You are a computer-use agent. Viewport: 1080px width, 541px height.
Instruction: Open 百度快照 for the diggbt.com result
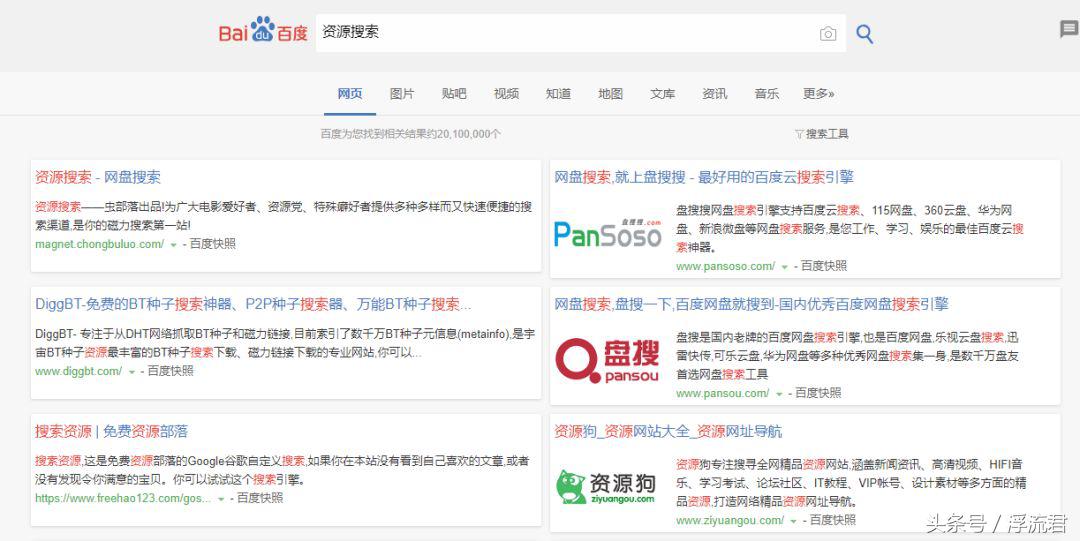pyautogui.click(x=171, y=371)
